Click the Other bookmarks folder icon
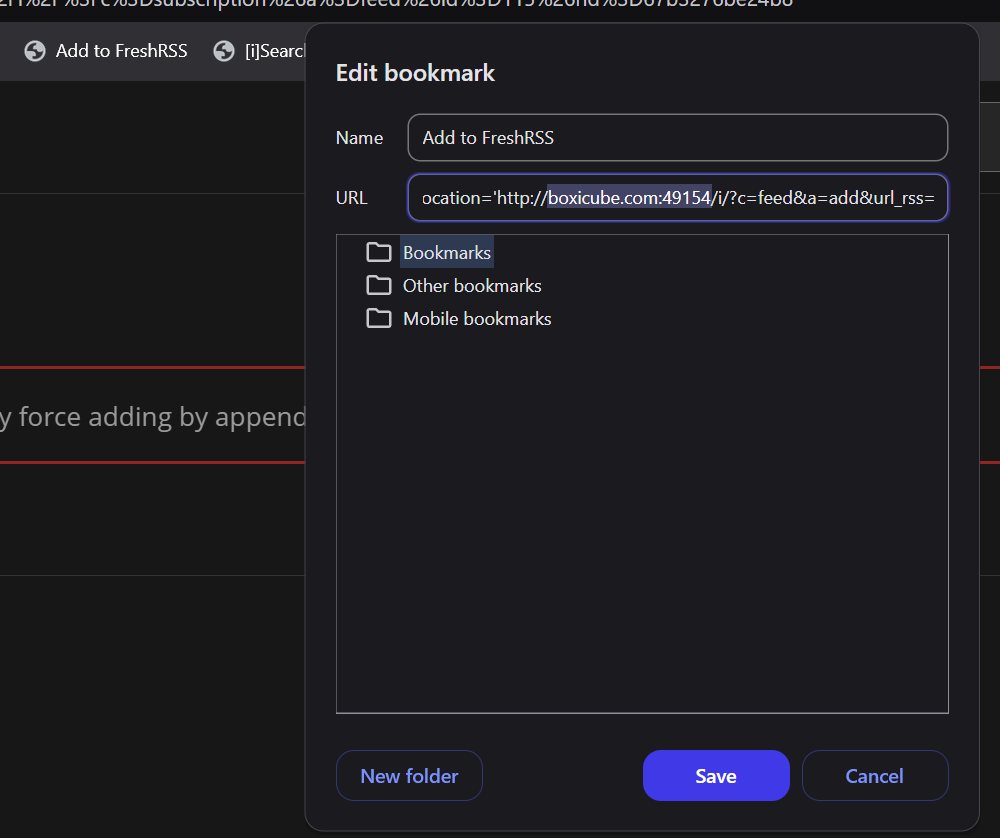This screenshot has height=838, width=1000. pyautogui.click(x=379, y=285)
